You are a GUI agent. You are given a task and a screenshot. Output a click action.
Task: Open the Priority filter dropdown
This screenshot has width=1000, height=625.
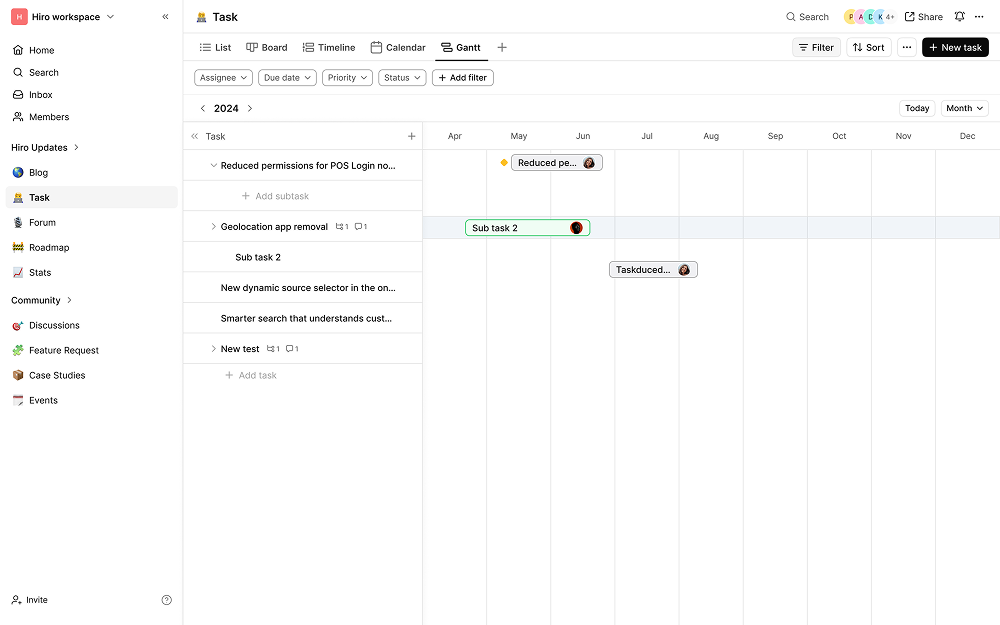click(x=347, y=78)
